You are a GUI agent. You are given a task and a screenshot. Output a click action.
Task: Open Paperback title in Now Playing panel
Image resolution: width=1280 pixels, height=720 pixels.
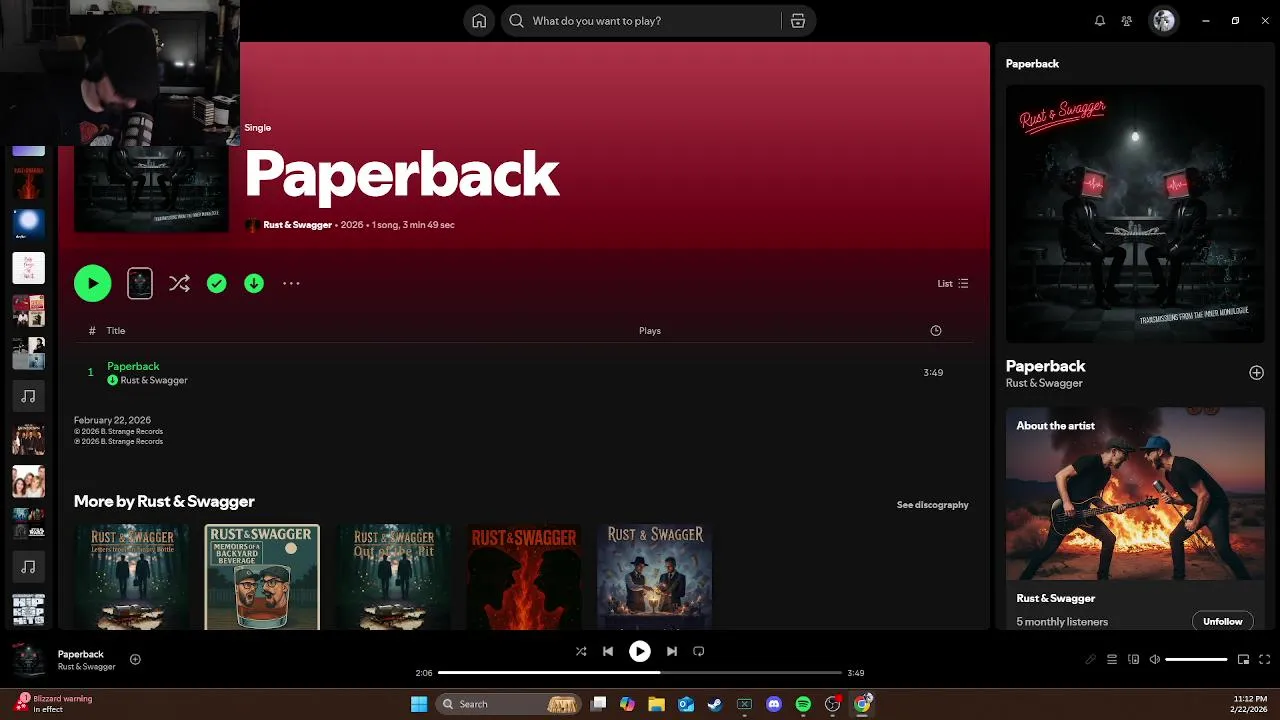[1045, 366]
